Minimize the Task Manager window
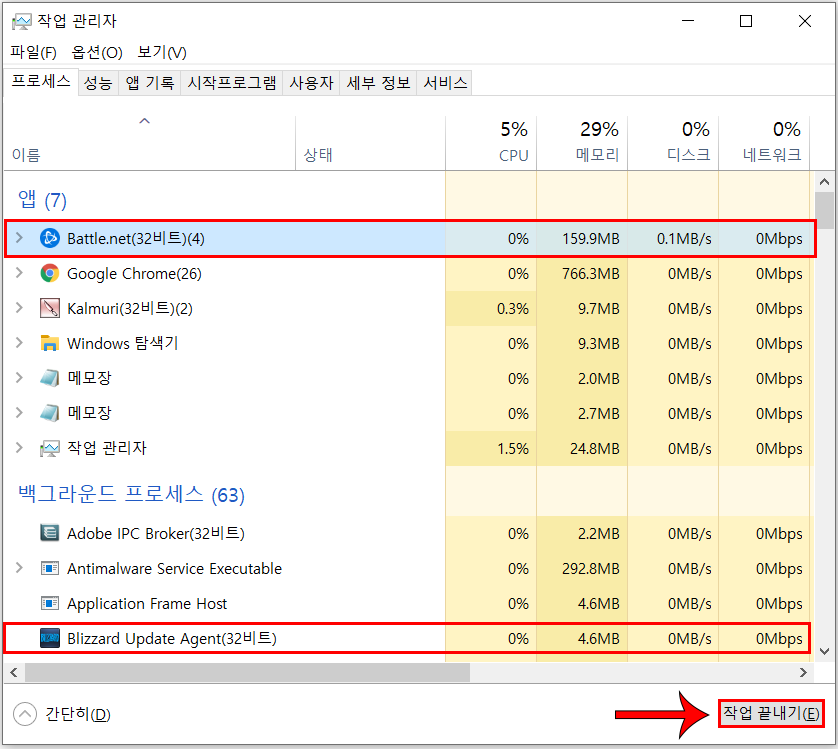838x749 pixels. (688, 21)
